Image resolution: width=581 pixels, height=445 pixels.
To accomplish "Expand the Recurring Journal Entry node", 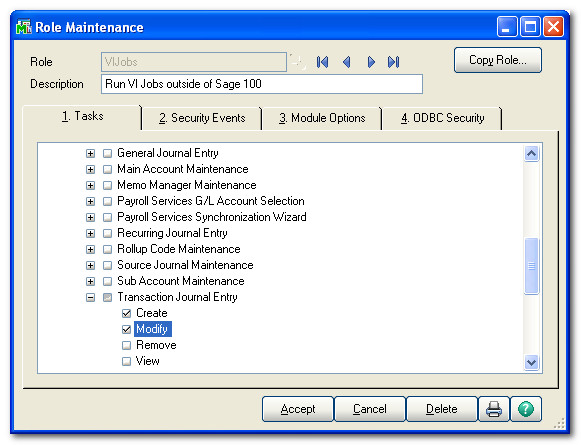I will (x=90, y=233).
